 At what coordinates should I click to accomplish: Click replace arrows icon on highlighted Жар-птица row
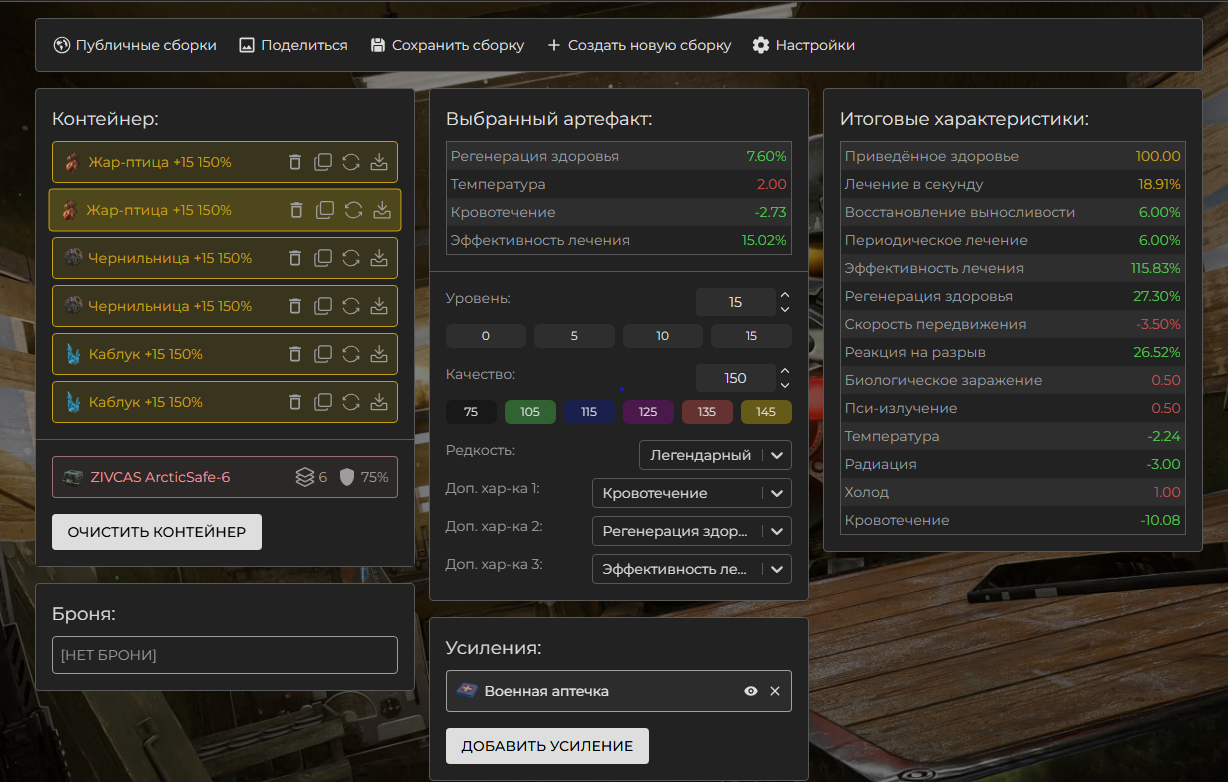pos(353,210)
